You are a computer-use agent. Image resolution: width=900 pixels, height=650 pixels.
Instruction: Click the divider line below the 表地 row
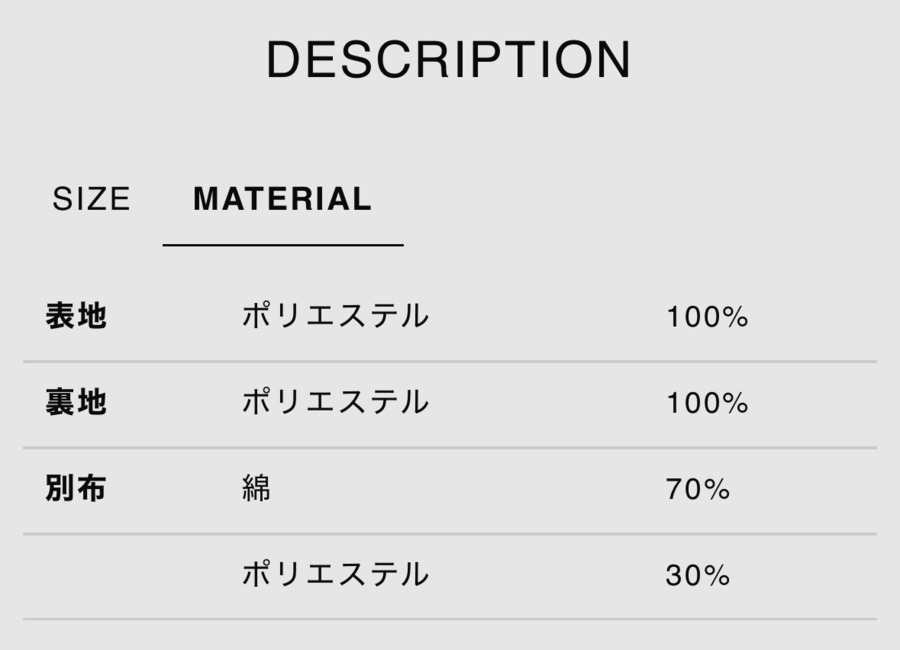[450, 361]
